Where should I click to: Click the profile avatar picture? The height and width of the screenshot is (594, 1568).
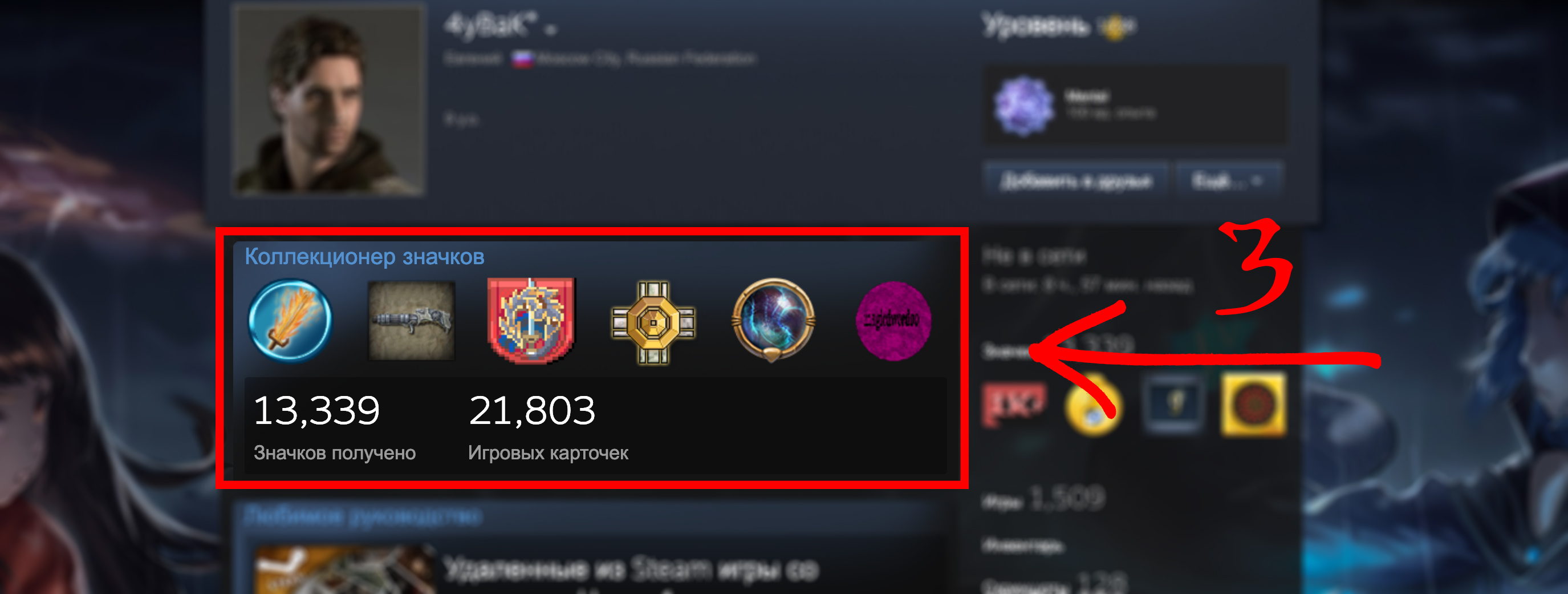(x=328, y=99)
